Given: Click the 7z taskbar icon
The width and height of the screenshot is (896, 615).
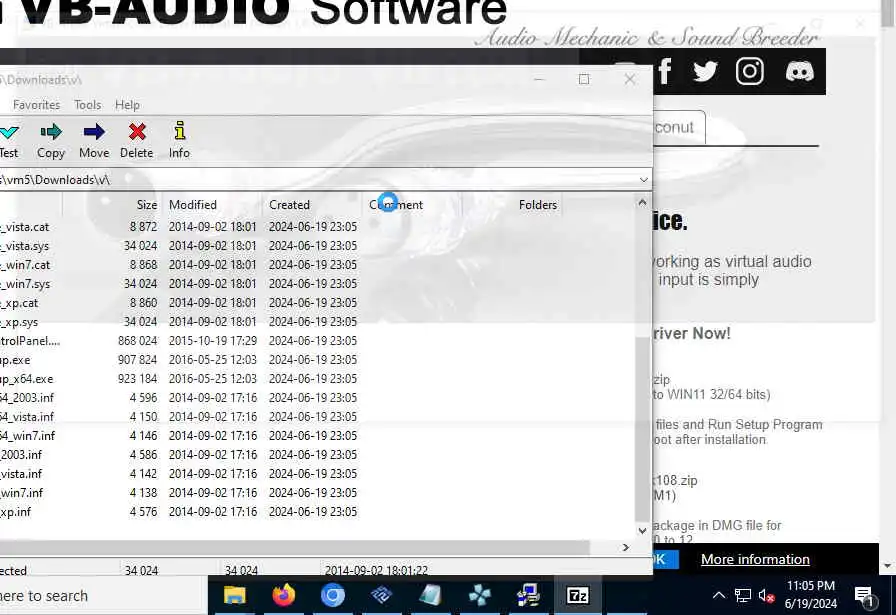Looking at the screenshot, I should (578, 596).
